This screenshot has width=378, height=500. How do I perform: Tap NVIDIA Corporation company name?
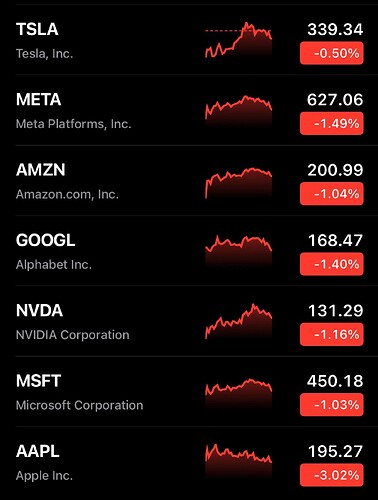click(73, 335)
